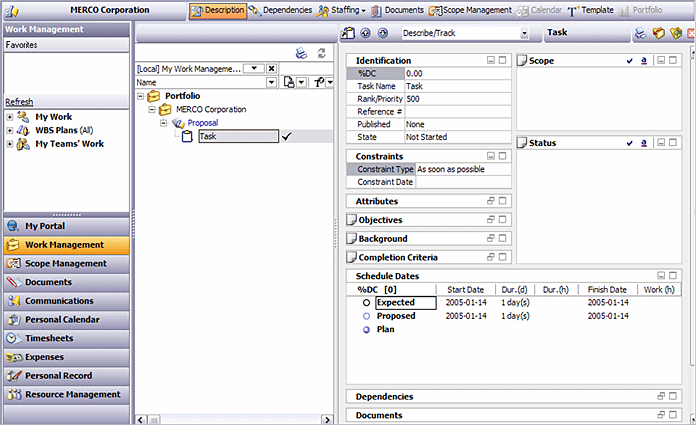The height and width of the screenshot is (425, 696).
Task: Click the Scope panel spell-check 'a' icon
Action: (x=644, y=61)
